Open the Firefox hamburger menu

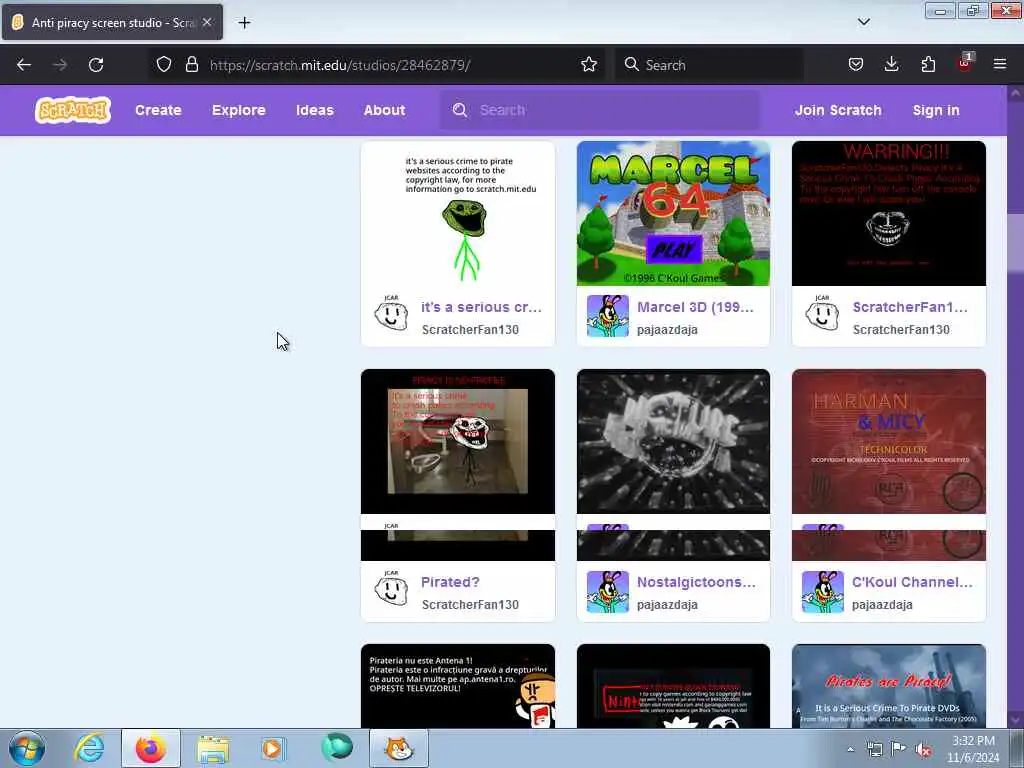[1000, 65]
